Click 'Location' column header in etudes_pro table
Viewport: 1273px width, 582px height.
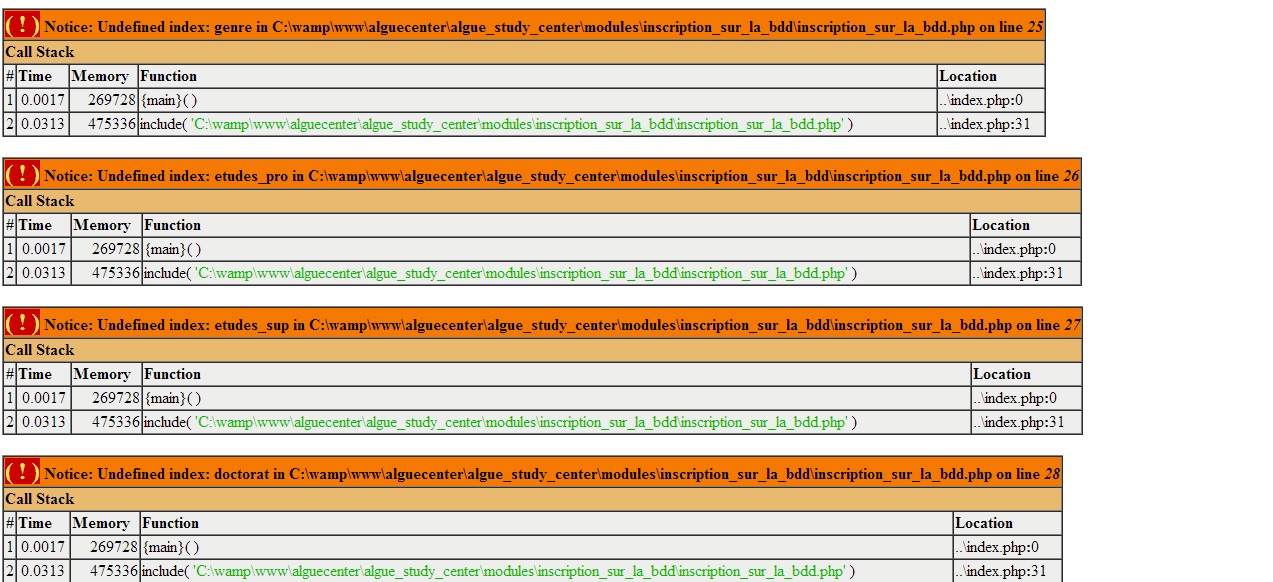point(1001,225)
